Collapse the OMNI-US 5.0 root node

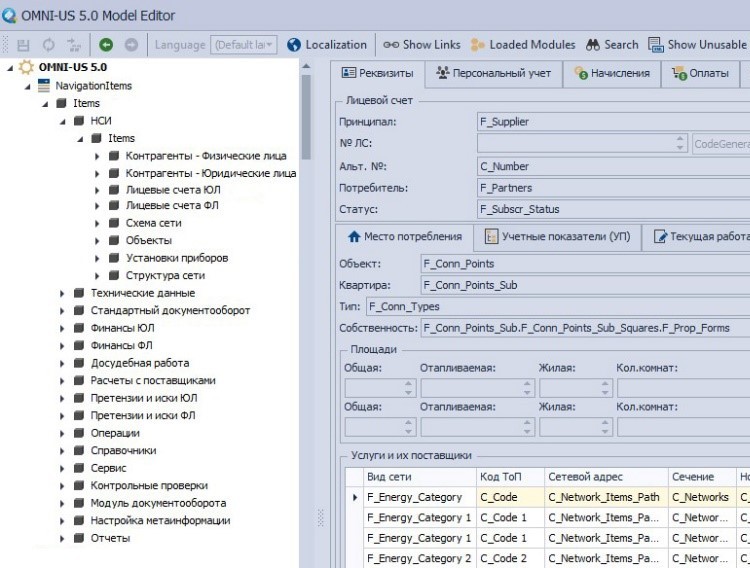(x=10, y=68)
